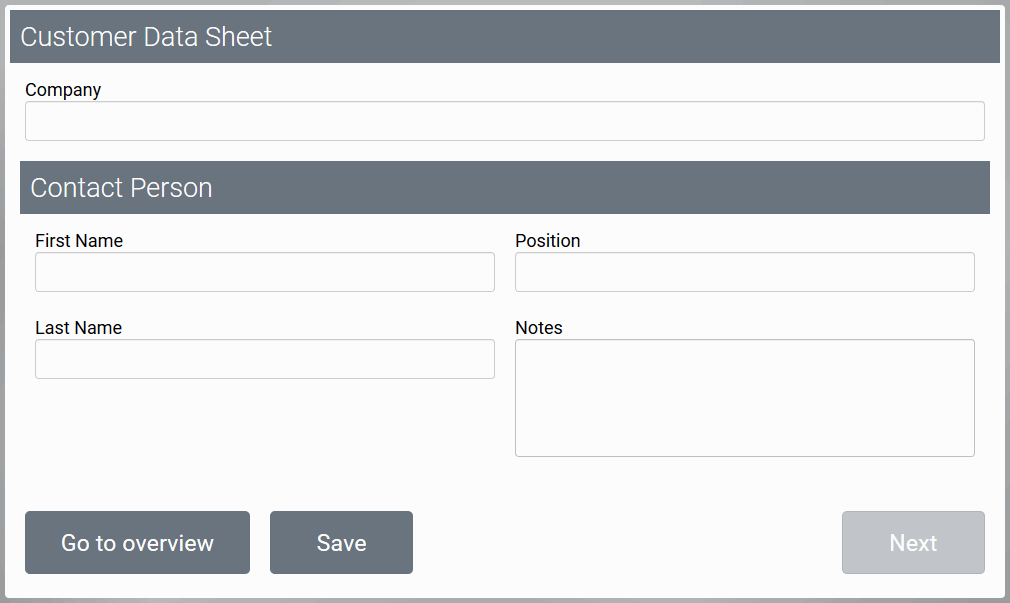The image size is (1010, 603).
Task: Click the Customer Data Sheet header bar
Action: coord(505,36)
